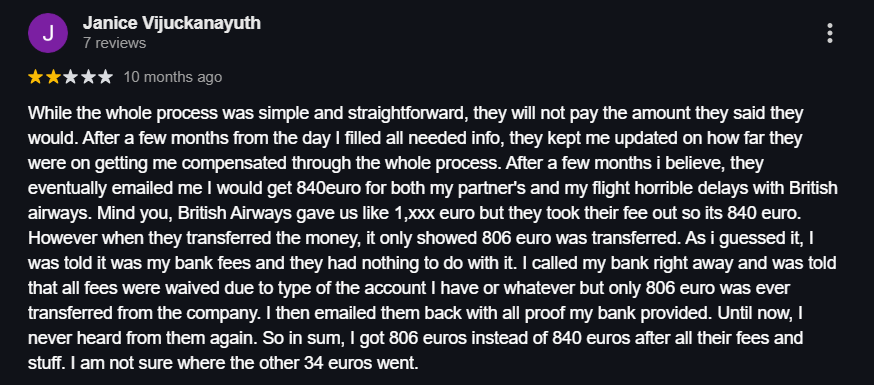Click the fourth gray rating star
The height and width of the screenshot is (385, 874).
pos(88,77)
